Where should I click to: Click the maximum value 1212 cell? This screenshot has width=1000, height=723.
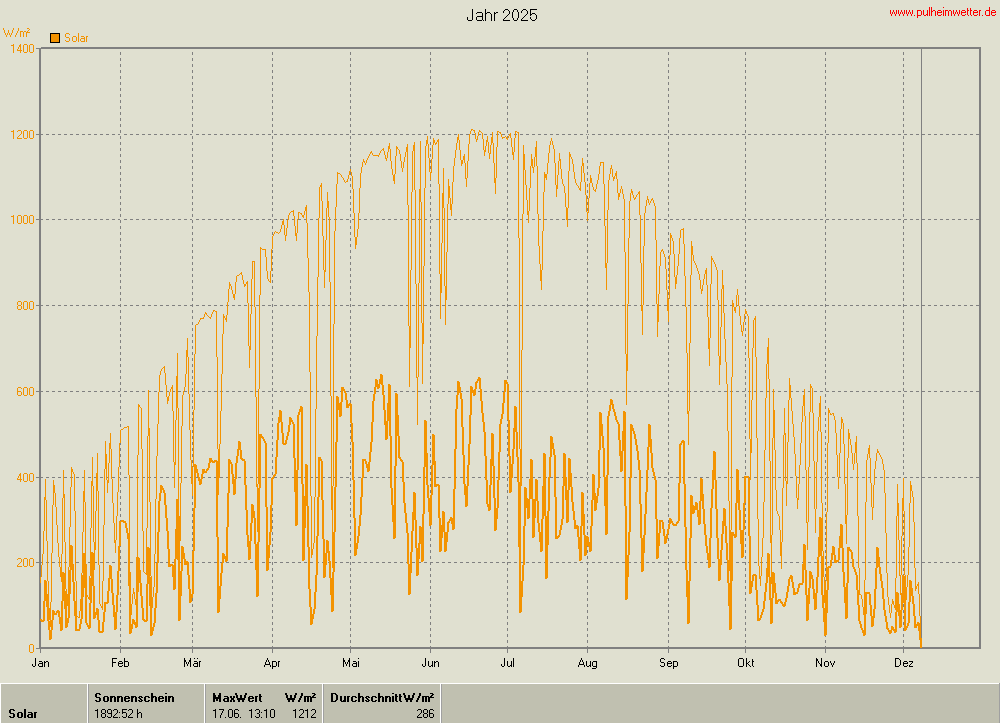click(304, 714)
